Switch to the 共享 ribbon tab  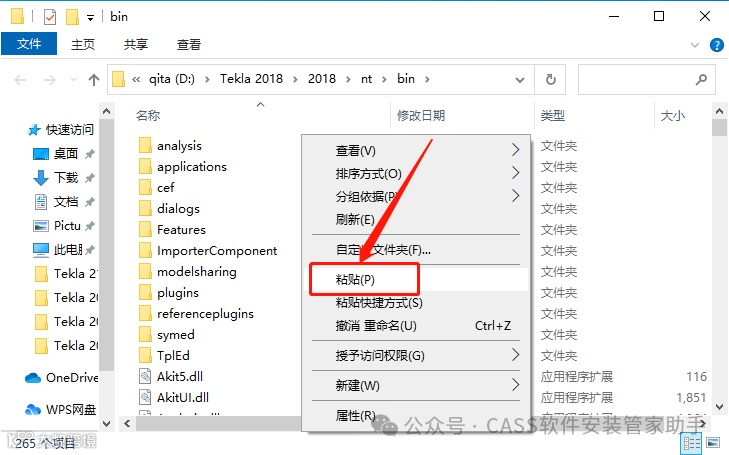(x=136, y=44)
